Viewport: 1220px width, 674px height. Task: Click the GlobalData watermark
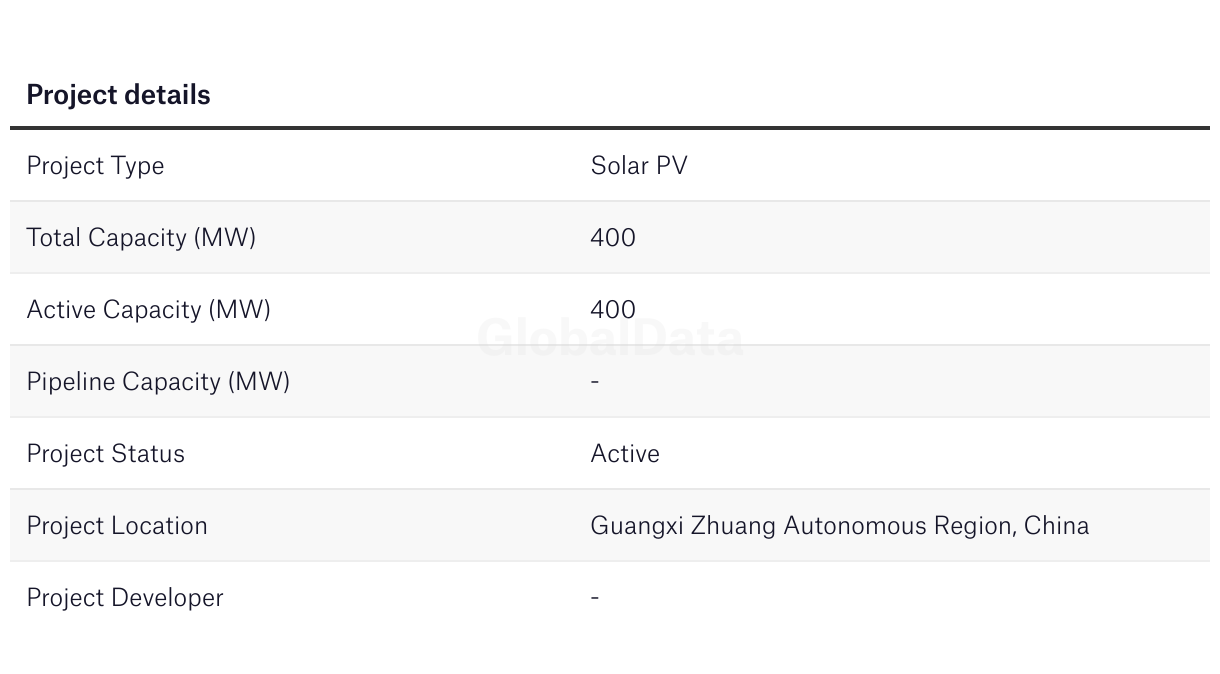[x=610, y=338]
